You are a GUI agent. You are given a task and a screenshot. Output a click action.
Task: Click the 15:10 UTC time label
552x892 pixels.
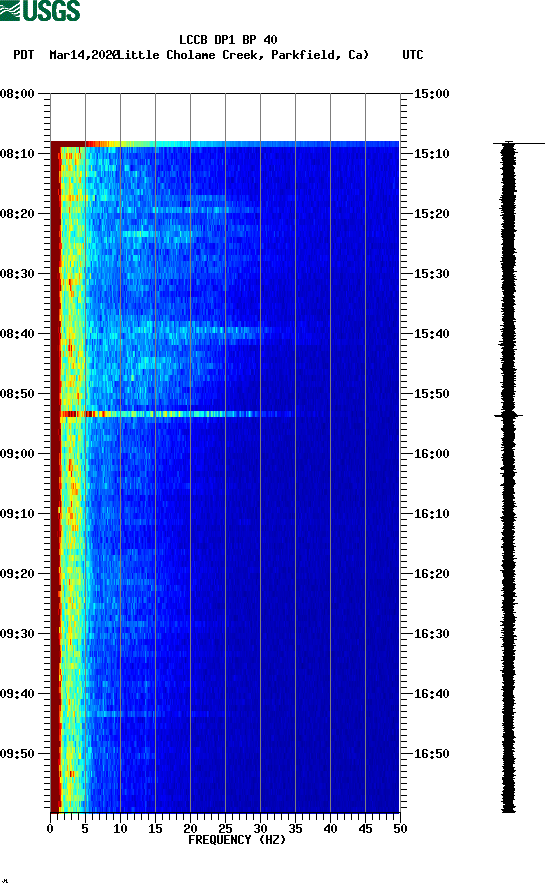tap(431, 154)
